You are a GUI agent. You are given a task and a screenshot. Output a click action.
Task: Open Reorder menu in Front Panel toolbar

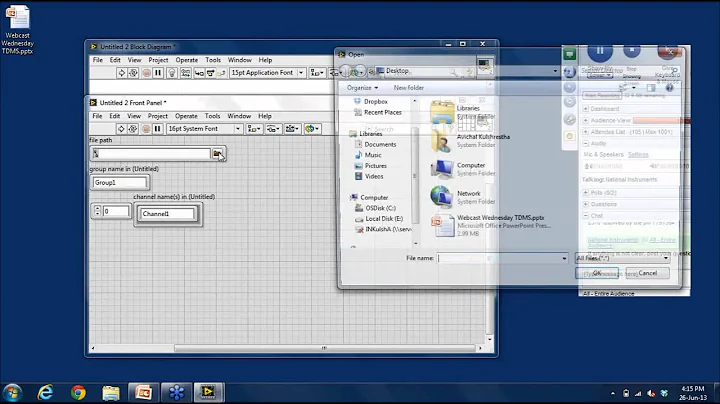pos(312,129)
